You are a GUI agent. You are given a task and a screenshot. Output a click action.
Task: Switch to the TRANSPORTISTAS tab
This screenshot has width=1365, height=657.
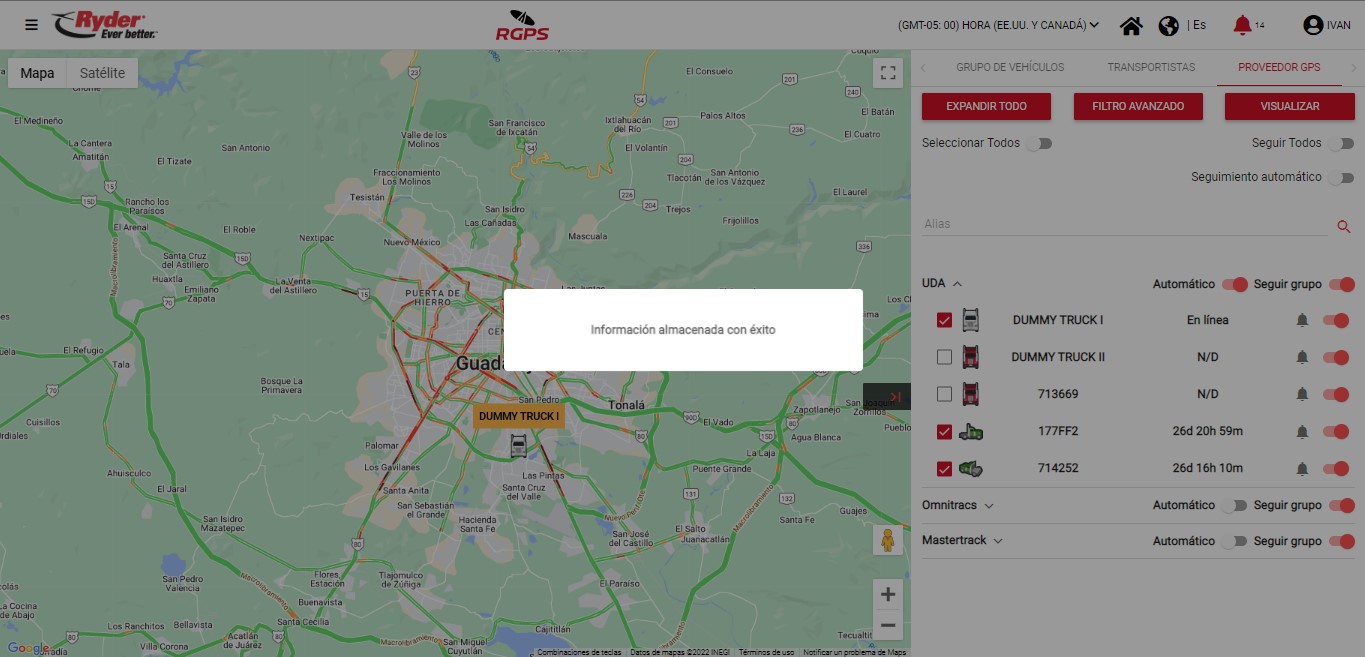point(1151,68)
